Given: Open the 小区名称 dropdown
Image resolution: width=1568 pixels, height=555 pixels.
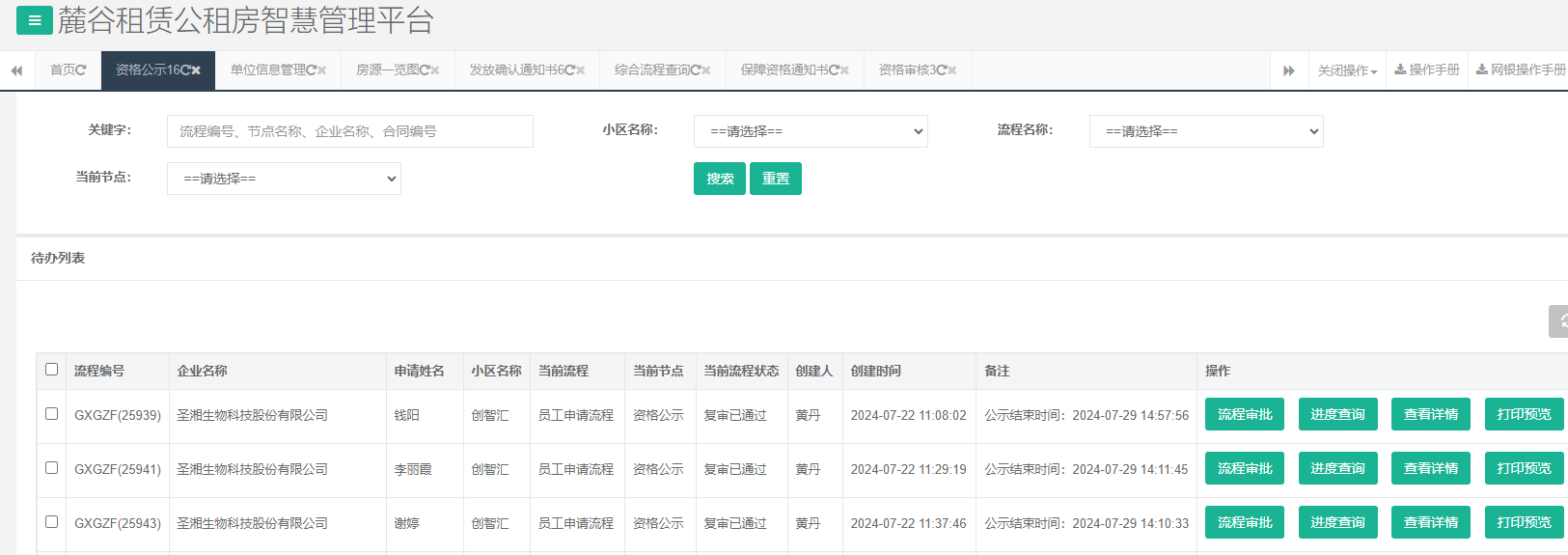Looking at the screenshot, I should tap(811, 131).
